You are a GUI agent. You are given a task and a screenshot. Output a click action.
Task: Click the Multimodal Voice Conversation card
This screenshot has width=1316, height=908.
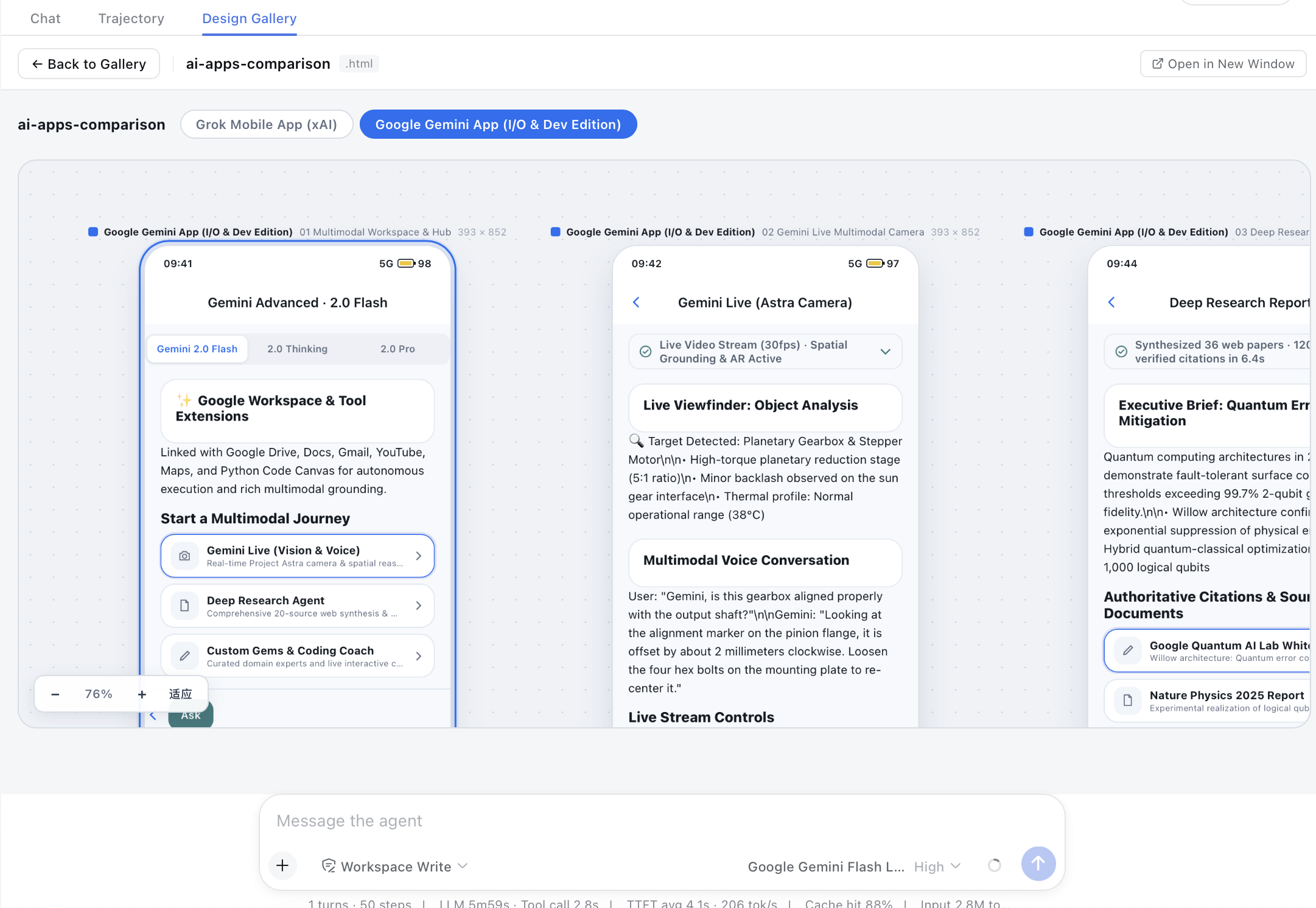point(765,562)
